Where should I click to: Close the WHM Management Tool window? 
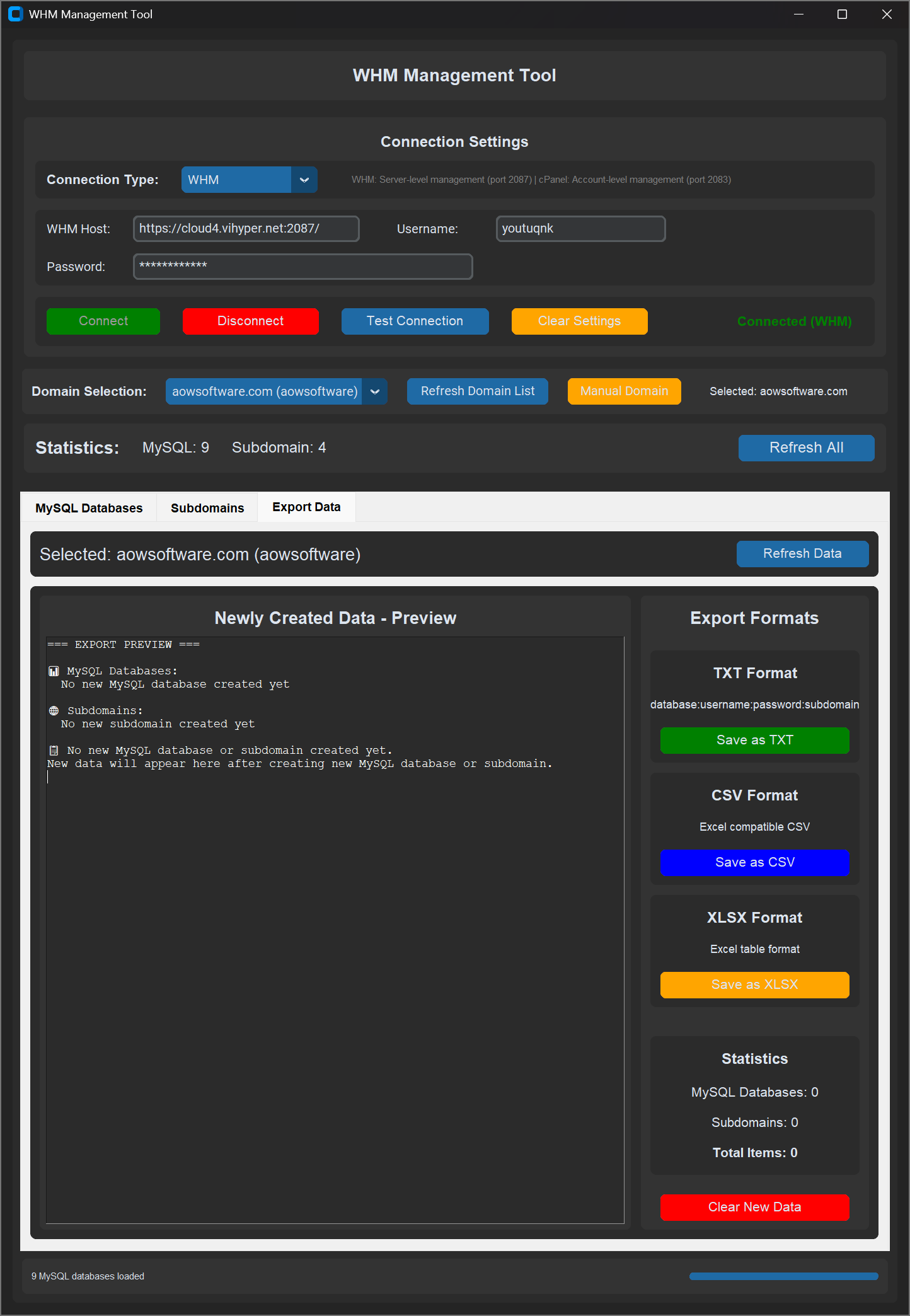click(x=887, y=14)
